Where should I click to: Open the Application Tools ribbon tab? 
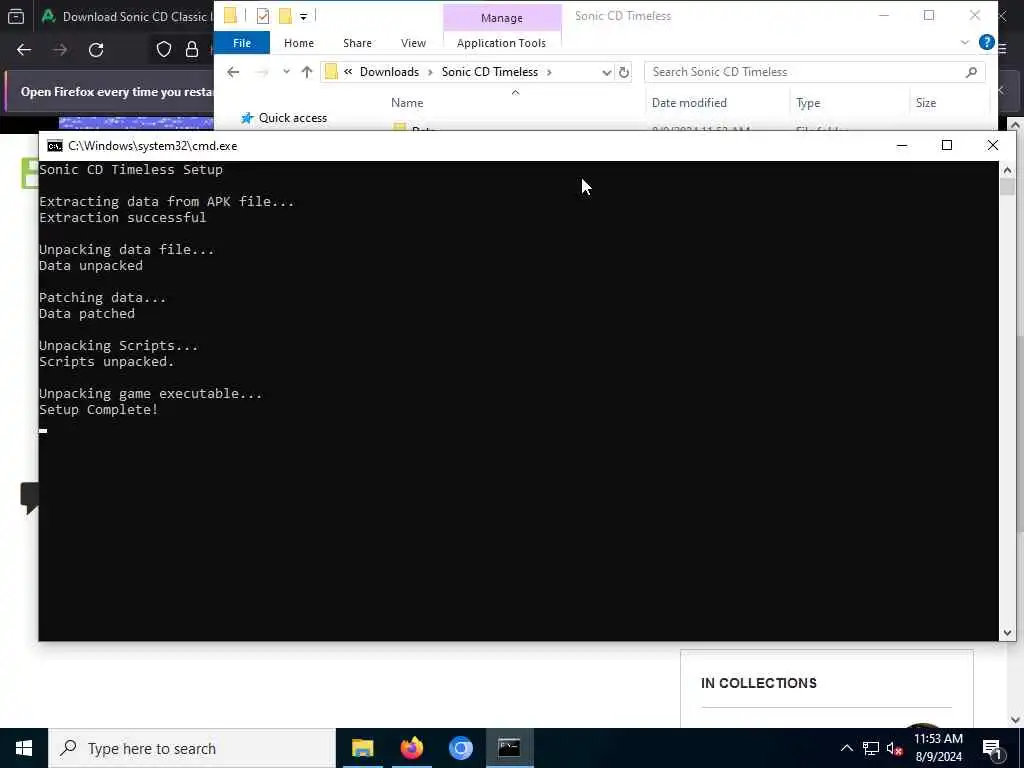click(502, 43)
